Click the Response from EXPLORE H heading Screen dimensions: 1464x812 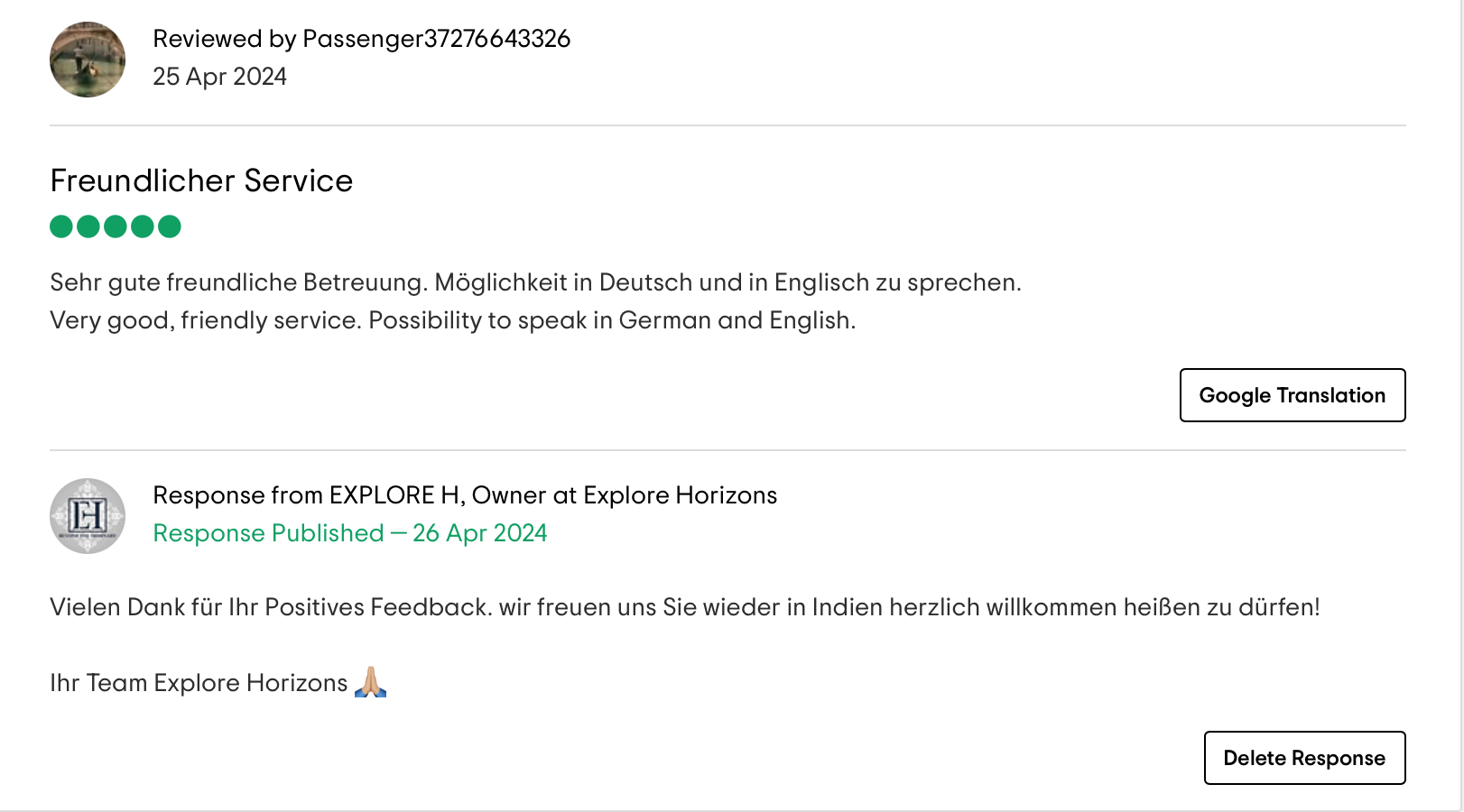(x=465, y=495)
